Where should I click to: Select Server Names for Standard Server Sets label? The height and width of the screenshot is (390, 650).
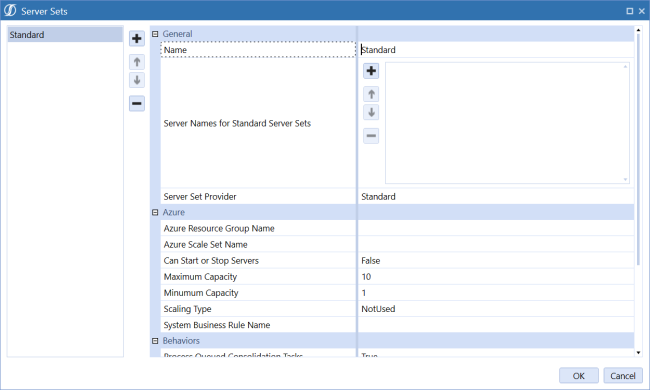[x=237, y=123]
